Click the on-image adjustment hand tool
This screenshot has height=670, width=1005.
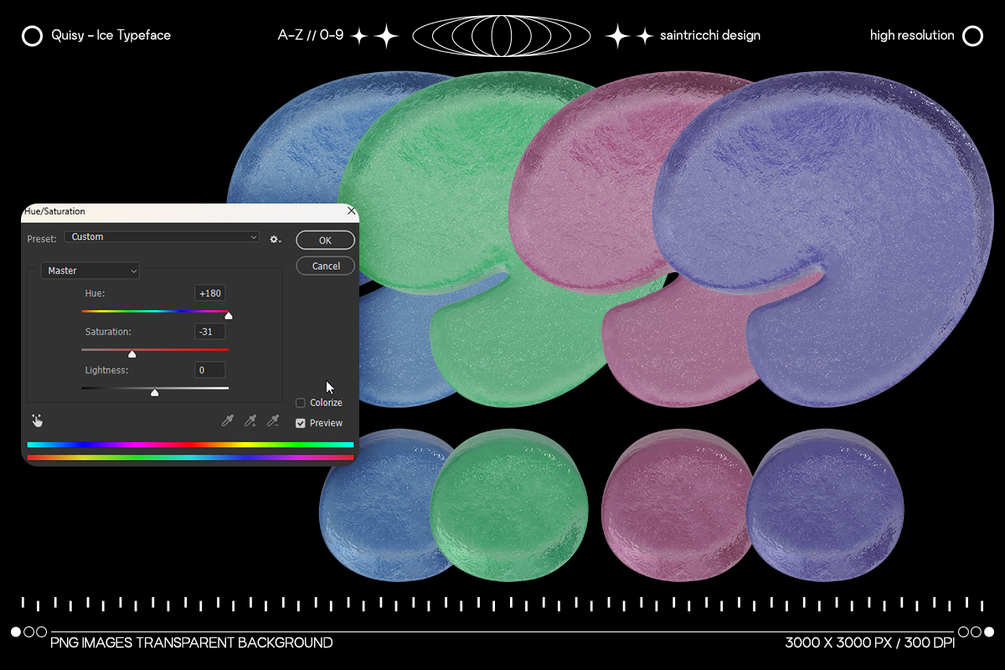click(x=37, y=421)
